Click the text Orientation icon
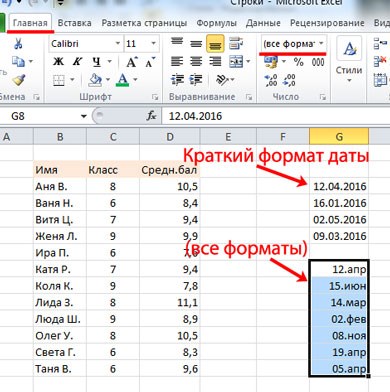Viewport: 390px width, 392px height. coord(222,80)
